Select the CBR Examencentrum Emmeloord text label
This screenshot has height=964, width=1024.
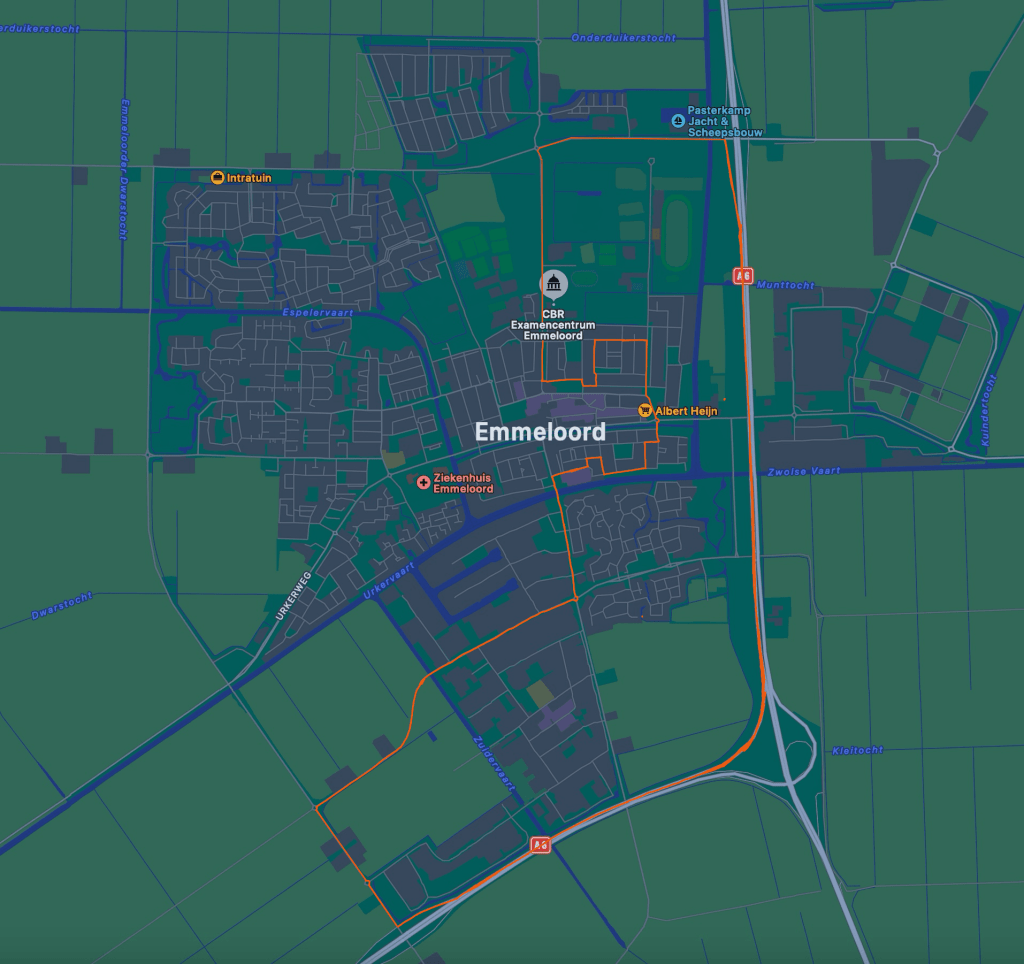553,325
